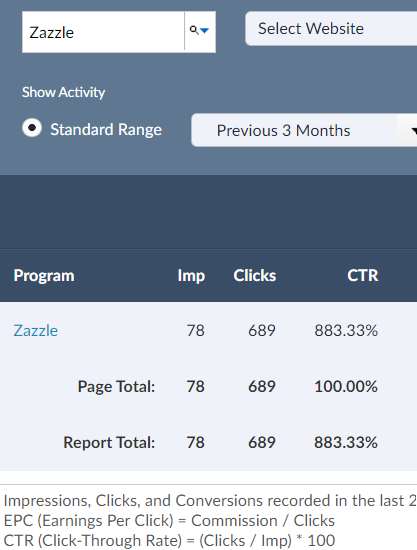Expand the Select Website dropdown
This screenshot has height=550, width=417.
click(331, 29)
